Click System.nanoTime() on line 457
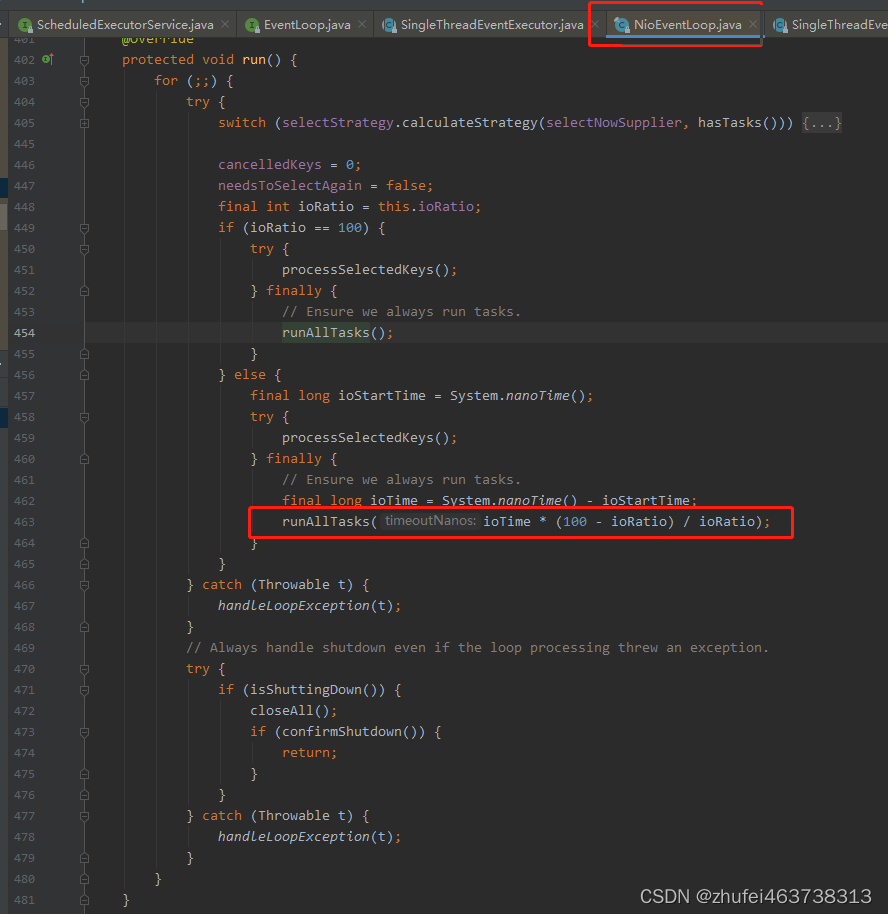Viewport: 888px width, 914px height. click(x=517, y=395)
